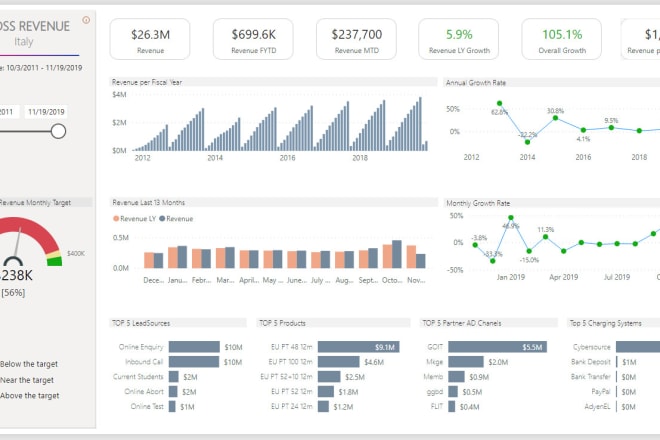Click the 11.3% monthly growth data point
Viewport: 660px width, 440px height.
[546, 237]
